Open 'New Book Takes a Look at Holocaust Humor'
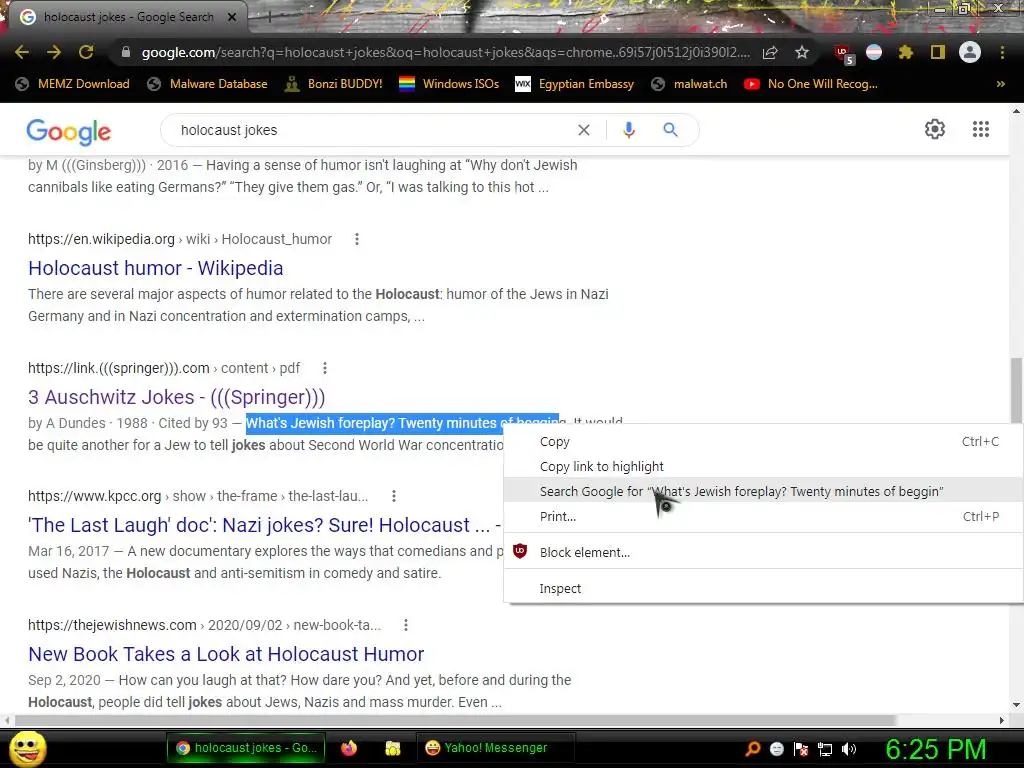1024x768 pixels. (x=226, y=654)
